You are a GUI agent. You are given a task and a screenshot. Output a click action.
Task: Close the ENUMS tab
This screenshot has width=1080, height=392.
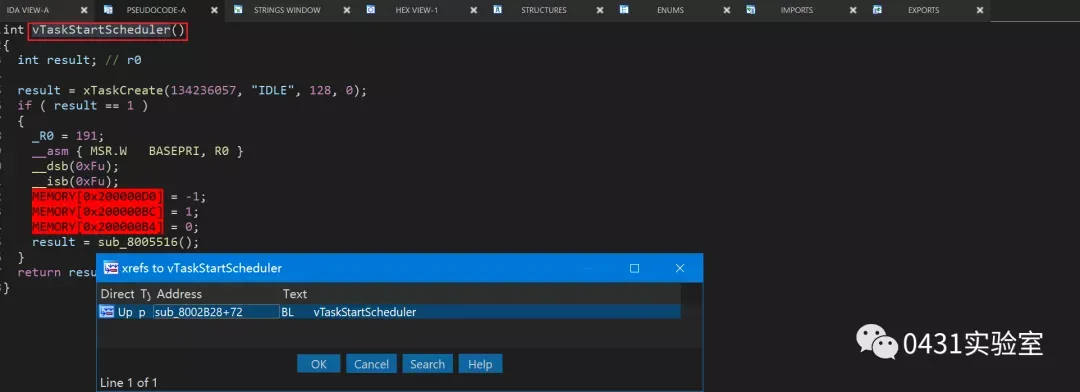point(727,10)
